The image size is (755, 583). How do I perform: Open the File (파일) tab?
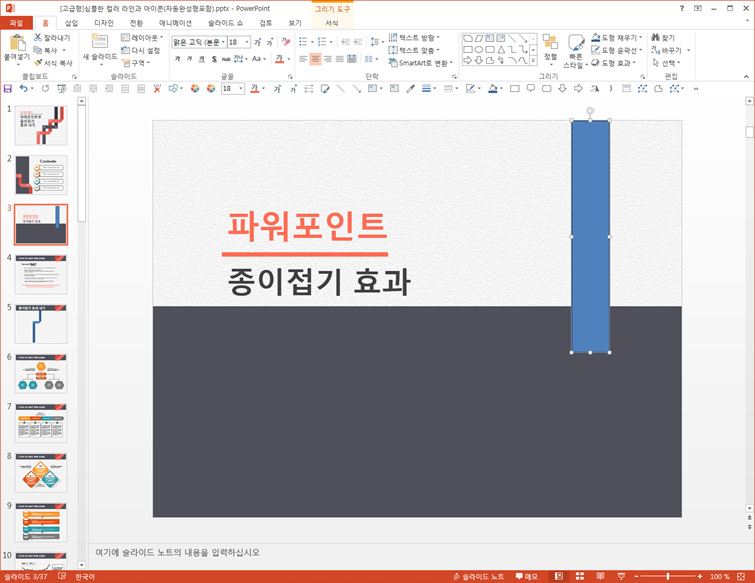point(16,23)
